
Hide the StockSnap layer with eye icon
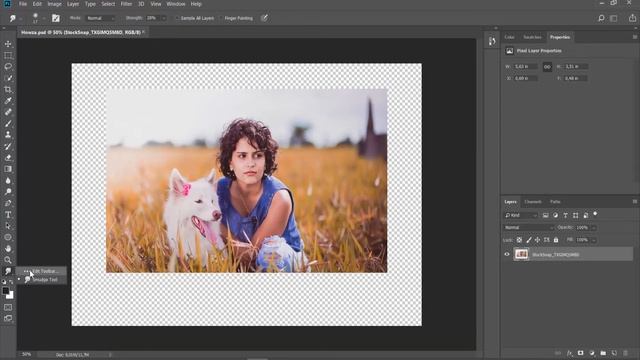507,254
